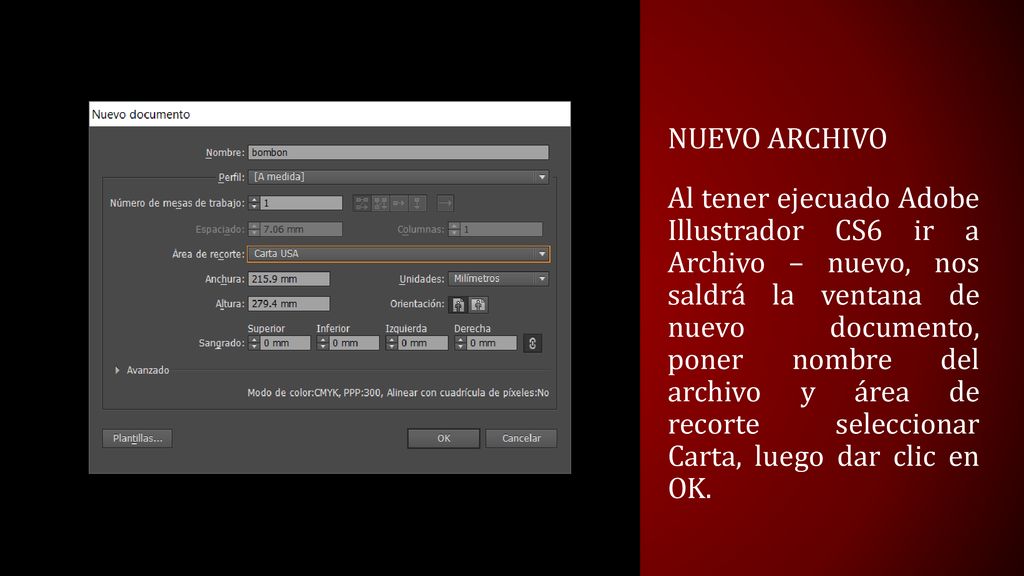Click the Número de mesas de trabajo field
This screenshot has height=576, width=1024.
(x=302, y=203)
